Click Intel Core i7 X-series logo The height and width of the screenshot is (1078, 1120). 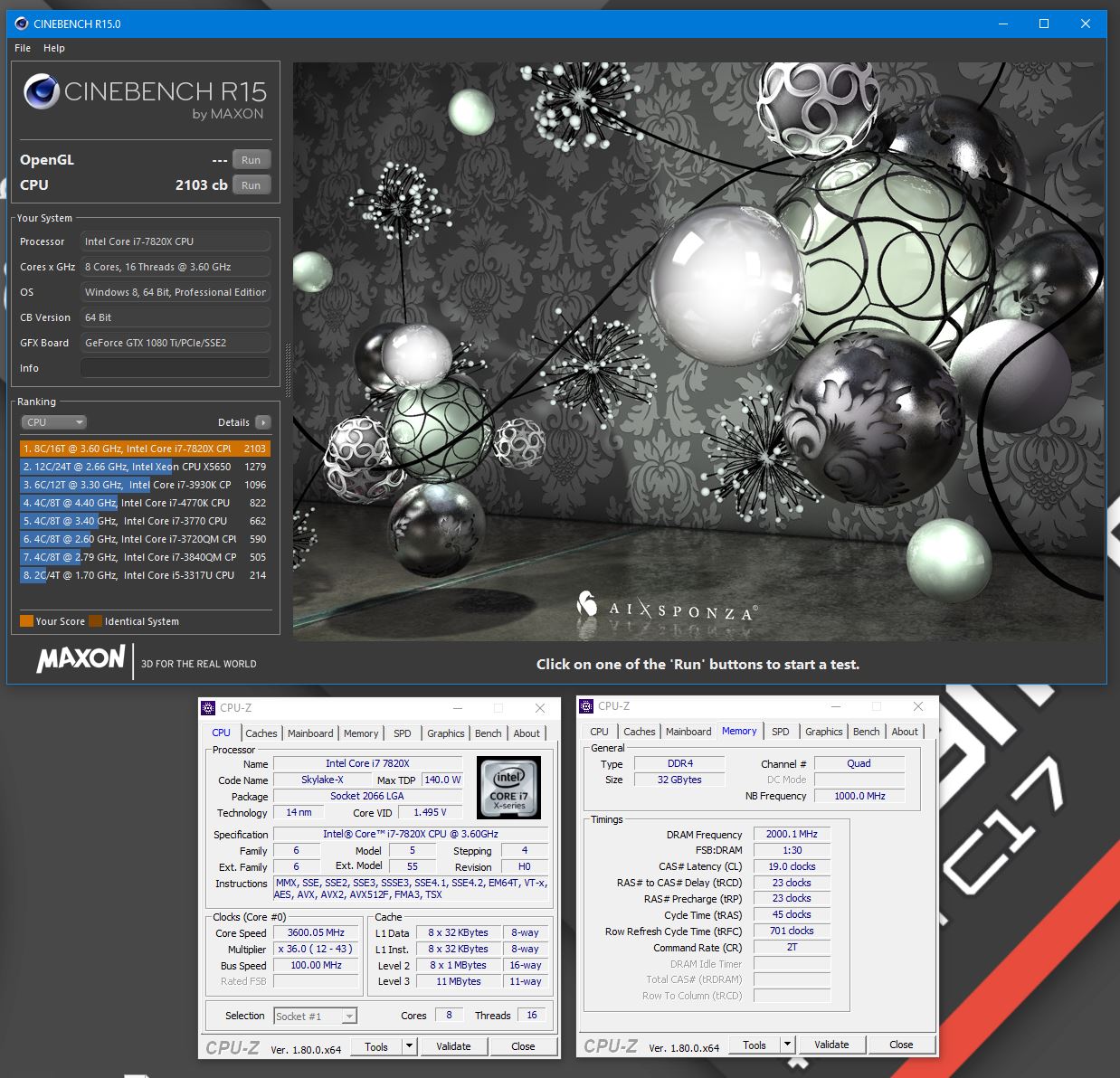click(508, 787)
